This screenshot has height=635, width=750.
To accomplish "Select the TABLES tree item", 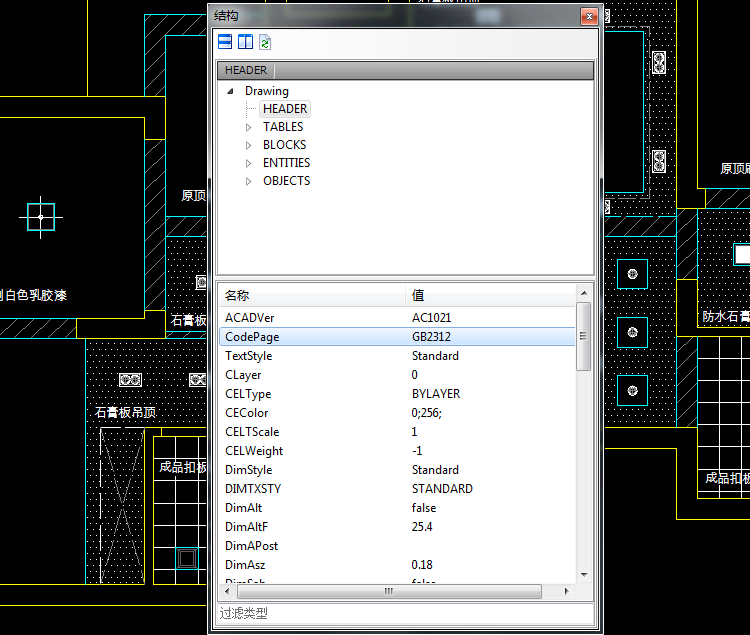I will pos(283,127).
